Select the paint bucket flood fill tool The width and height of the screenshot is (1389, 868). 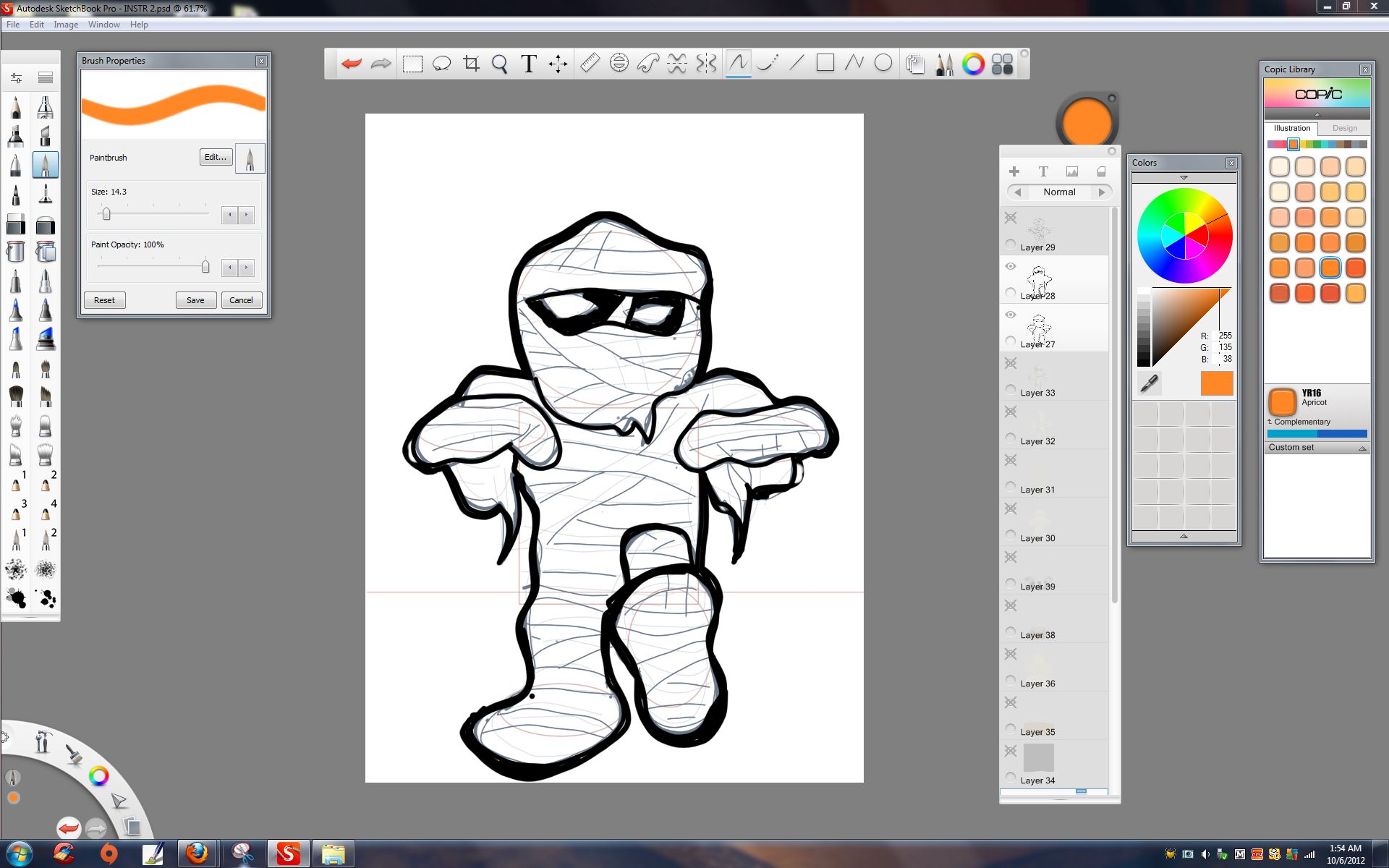[16, 252]
